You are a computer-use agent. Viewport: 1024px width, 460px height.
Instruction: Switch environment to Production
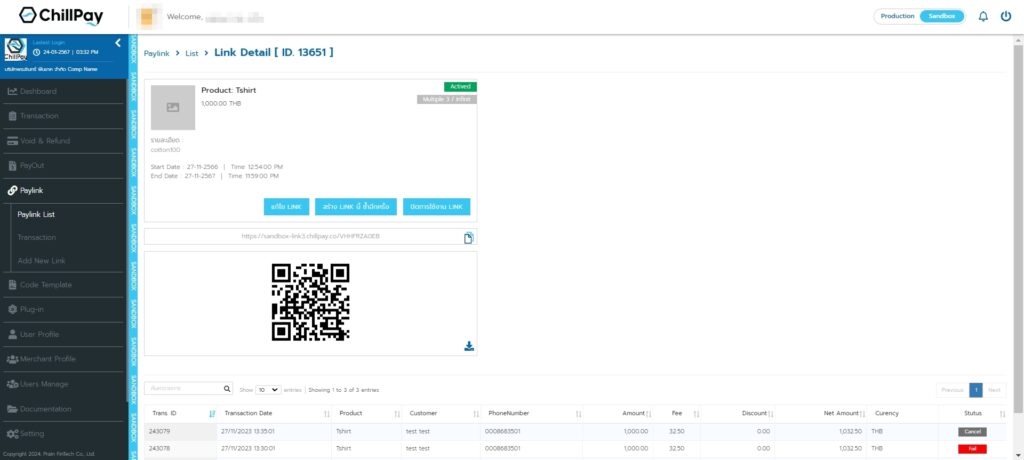coord(897,17)
